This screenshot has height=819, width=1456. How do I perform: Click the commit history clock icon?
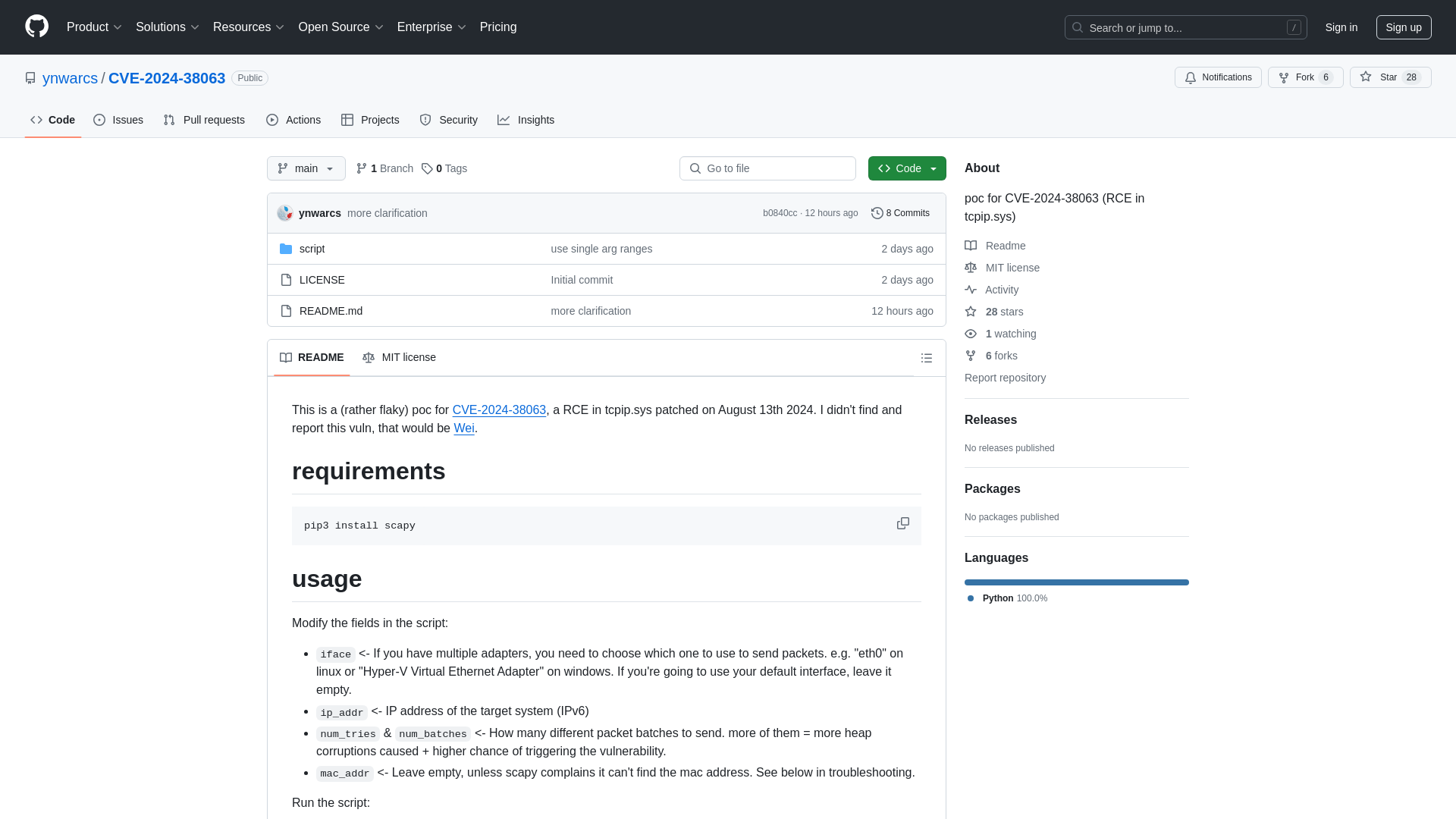pyautogui.click(x=877, y=213)
